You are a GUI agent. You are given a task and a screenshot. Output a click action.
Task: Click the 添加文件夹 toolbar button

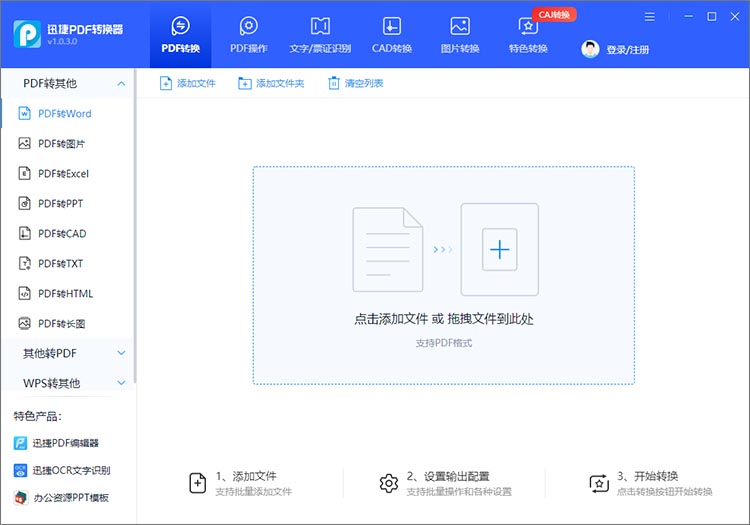tap(271, 83)
